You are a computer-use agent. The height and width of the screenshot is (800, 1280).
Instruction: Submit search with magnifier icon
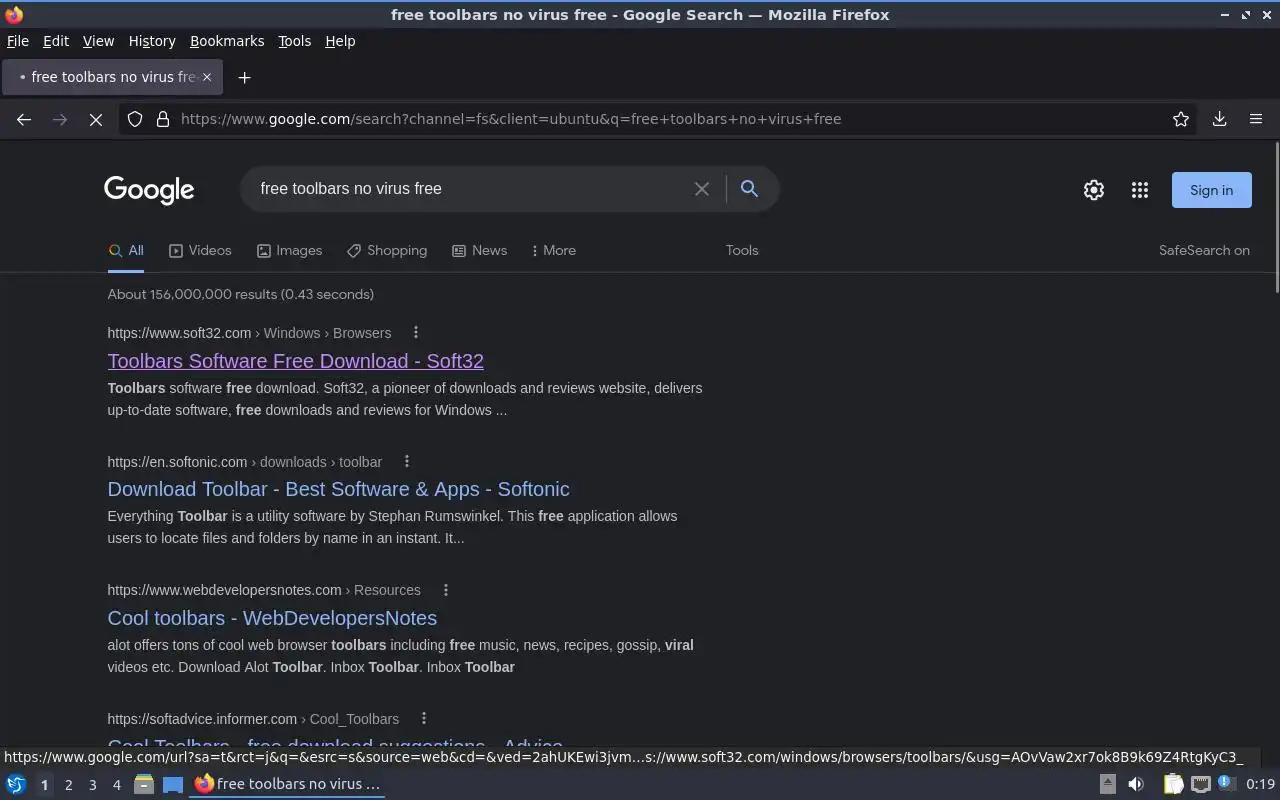tap(749, 188)
